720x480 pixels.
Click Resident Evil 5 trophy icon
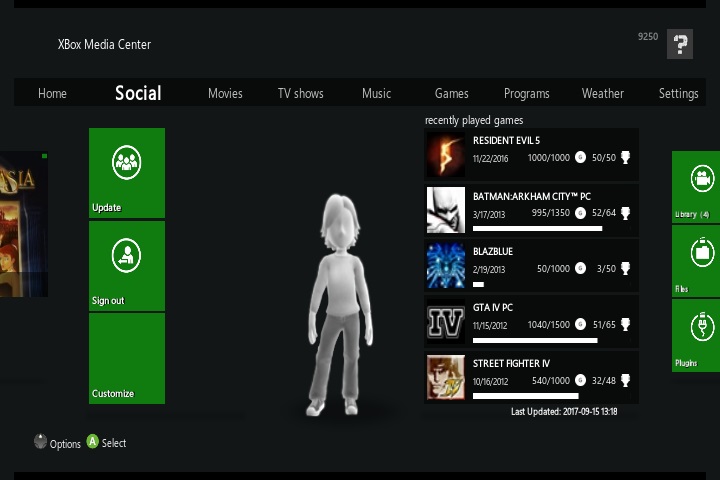click(625, 157)
